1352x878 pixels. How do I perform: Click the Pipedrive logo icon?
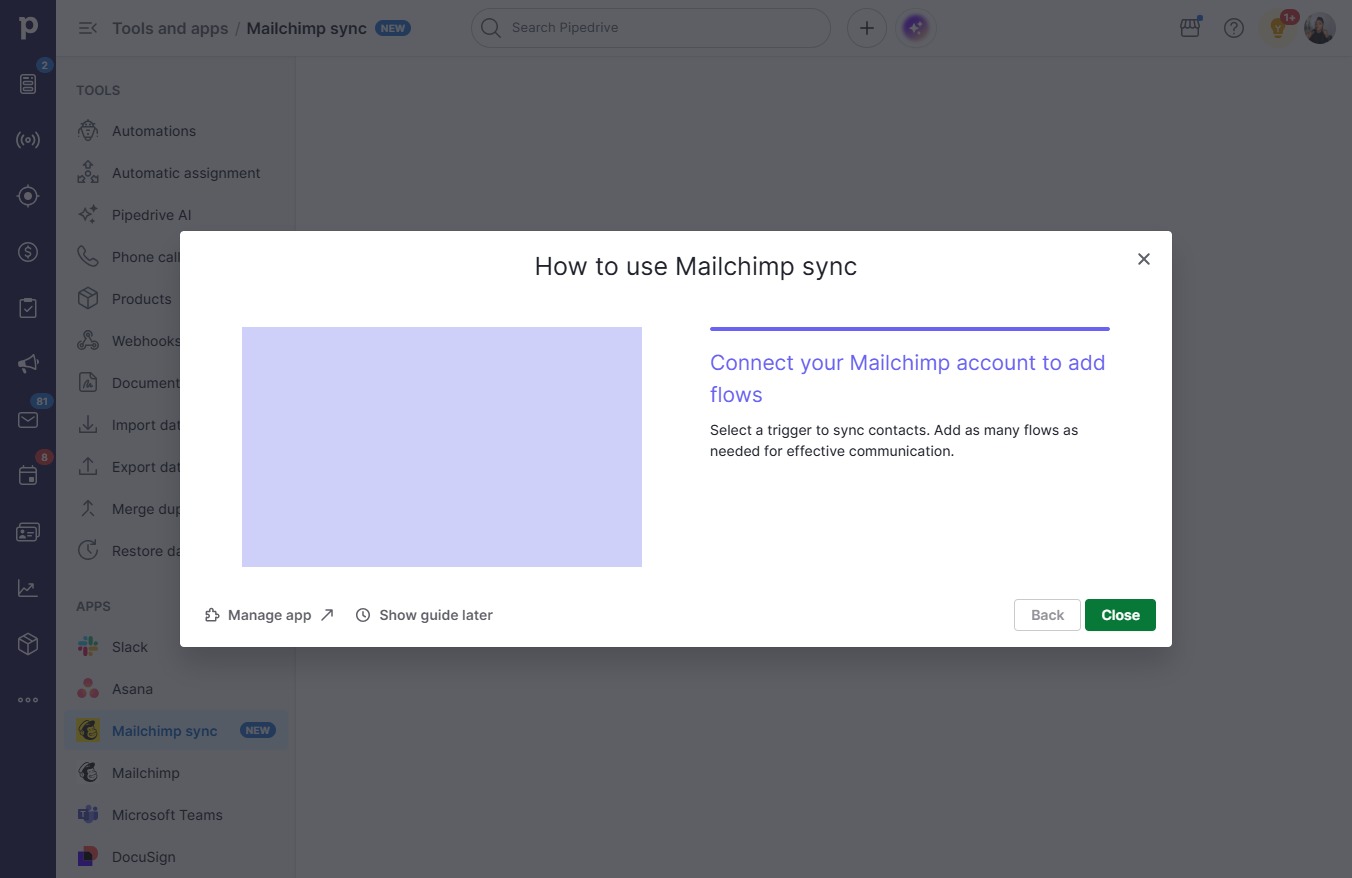[28, 27]
